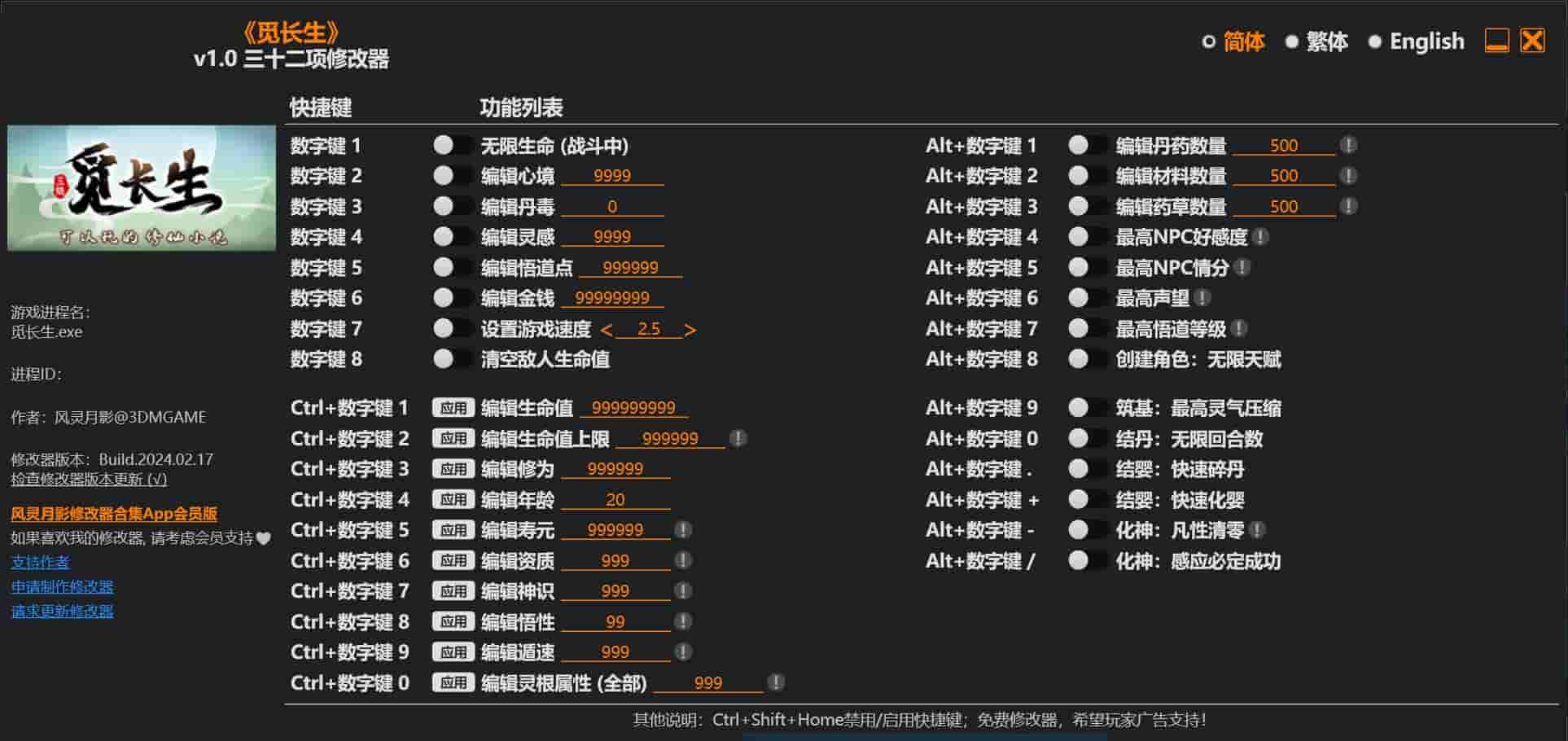
Task: Click info icon beside 最高NPC好感度
Action: pyautogui.click(x=1260, y=237)
